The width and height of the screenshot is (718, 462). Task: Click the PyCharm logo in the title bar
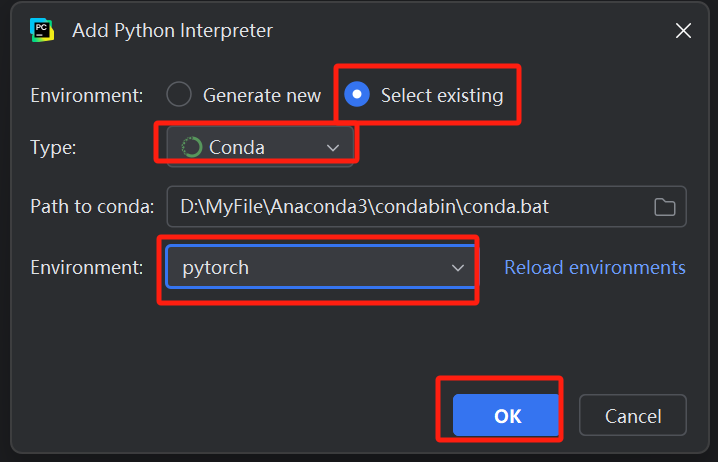(42, 30)
